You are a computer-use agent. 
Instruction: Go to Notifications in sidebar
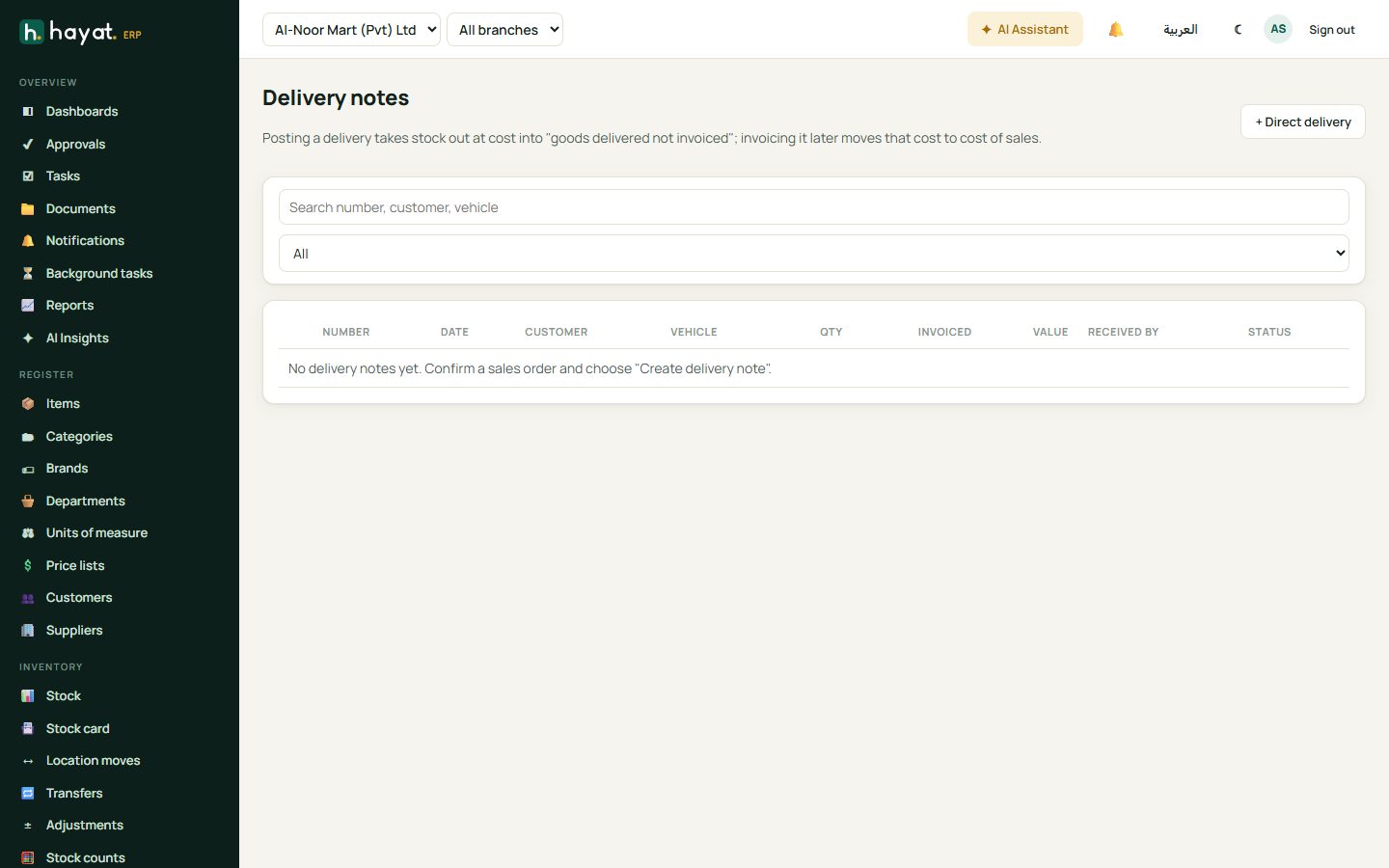(85, 241)
